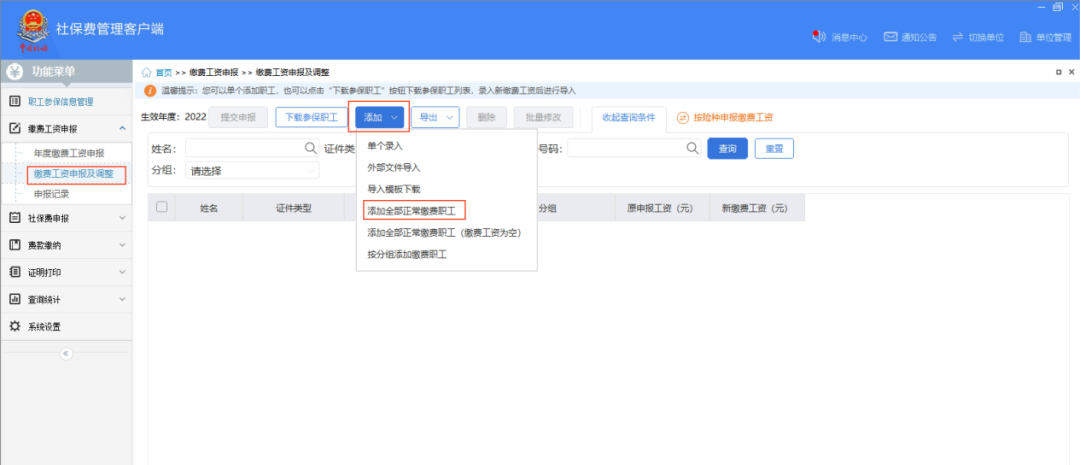
Task: Expand the 查询统计 menu
Action: [122, 299]
